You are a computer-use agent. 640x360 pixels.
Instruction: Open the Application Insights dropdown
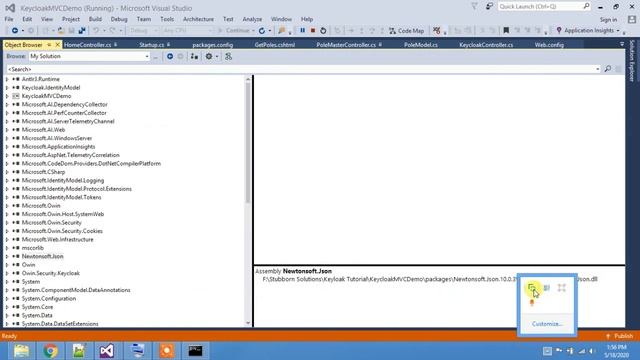tap(618, 31)
